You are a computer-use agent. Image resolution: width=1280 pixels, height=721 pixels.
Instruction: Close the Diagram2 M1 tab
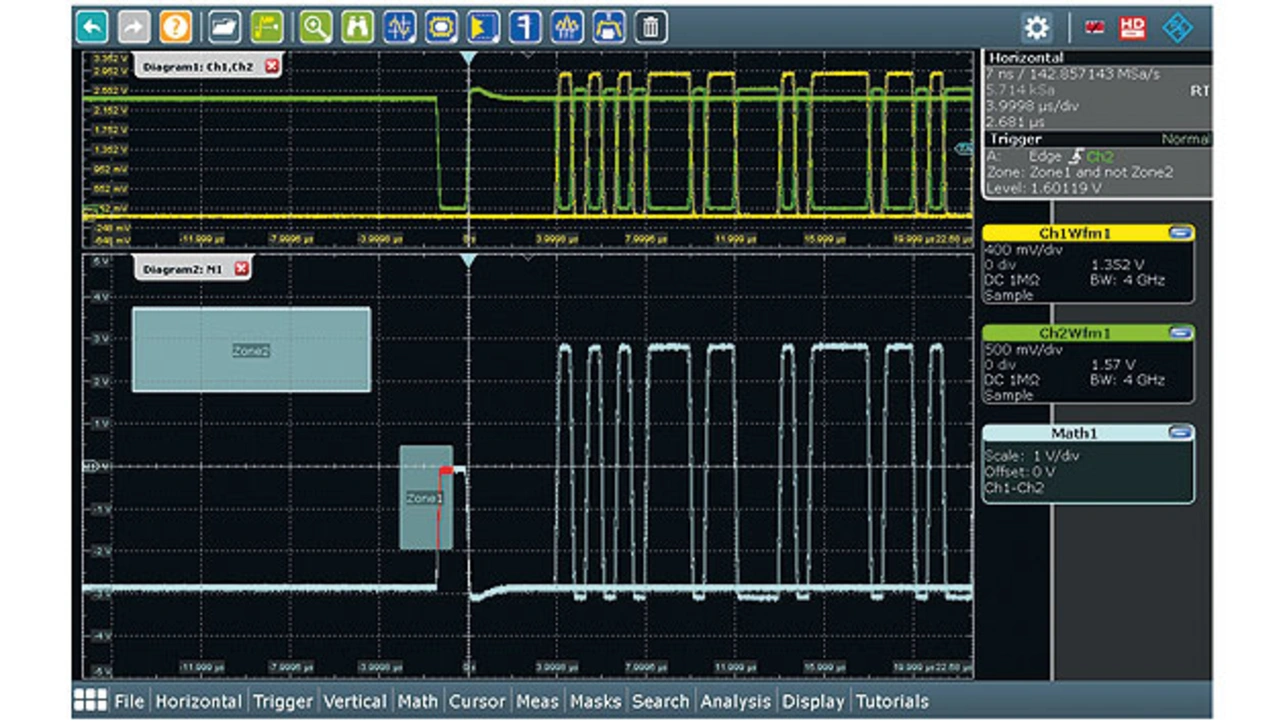[242, 269]
